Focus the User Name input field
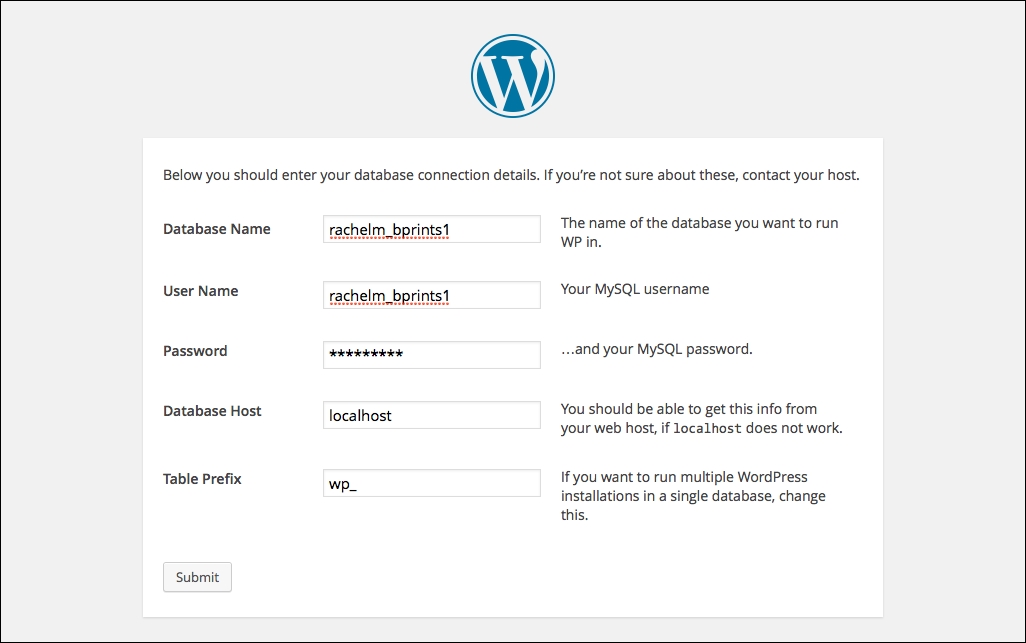This screenshot has width=1026, height=643. click(432, 295)
